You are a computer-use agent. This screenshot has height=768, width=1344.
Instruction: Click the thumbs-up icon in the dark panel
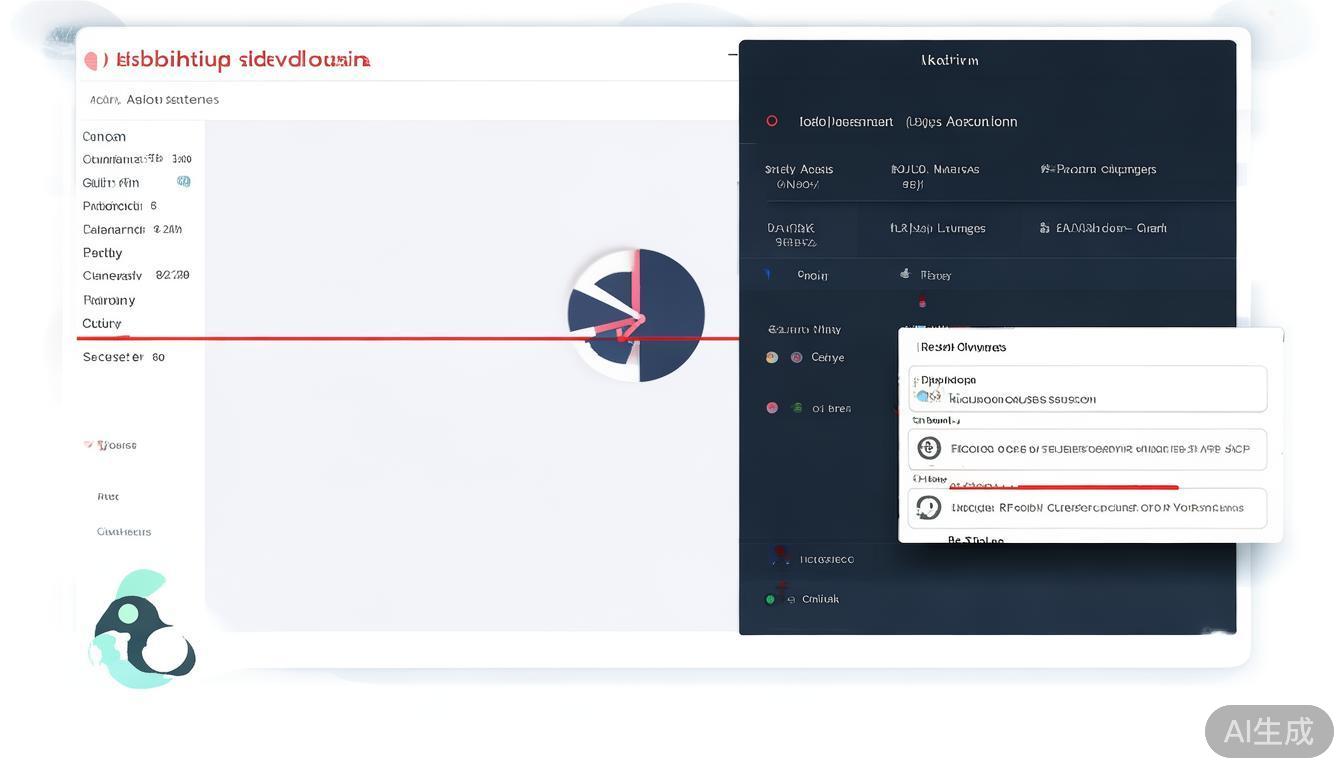(905, 274)
